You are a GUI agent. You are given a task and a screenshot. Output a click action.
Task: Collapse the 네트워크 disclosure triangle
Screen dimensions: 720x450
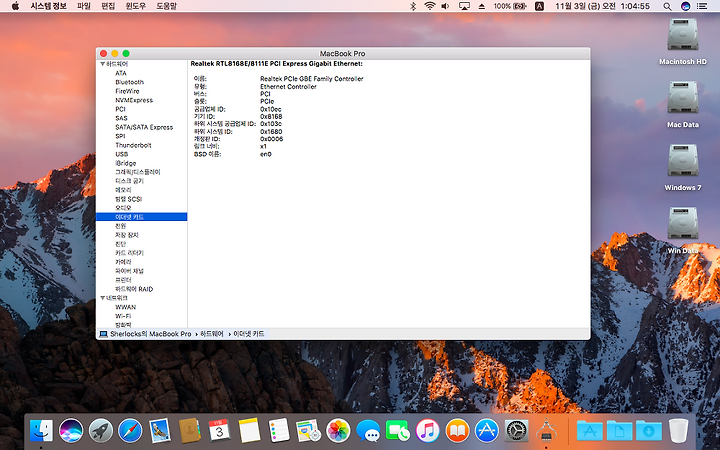coord(102,298)
